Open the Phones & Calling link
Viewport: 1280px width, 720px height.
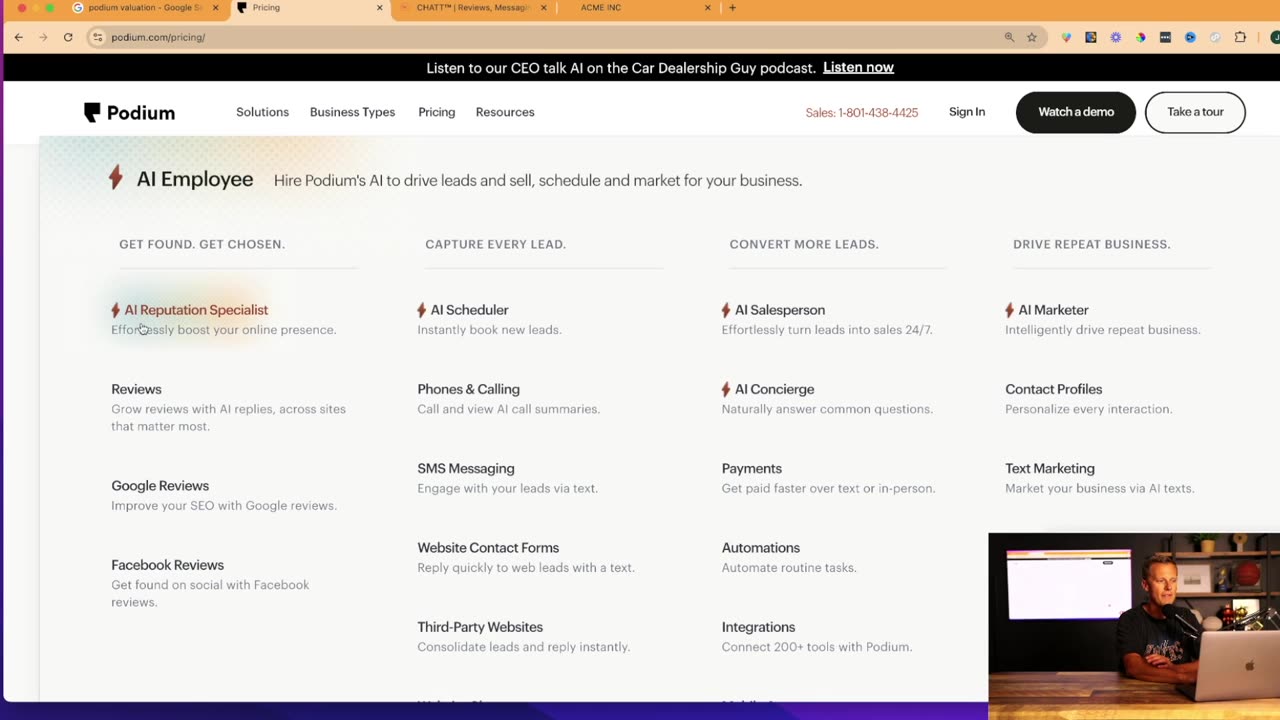pyautogui.click(x=468, y=389)
